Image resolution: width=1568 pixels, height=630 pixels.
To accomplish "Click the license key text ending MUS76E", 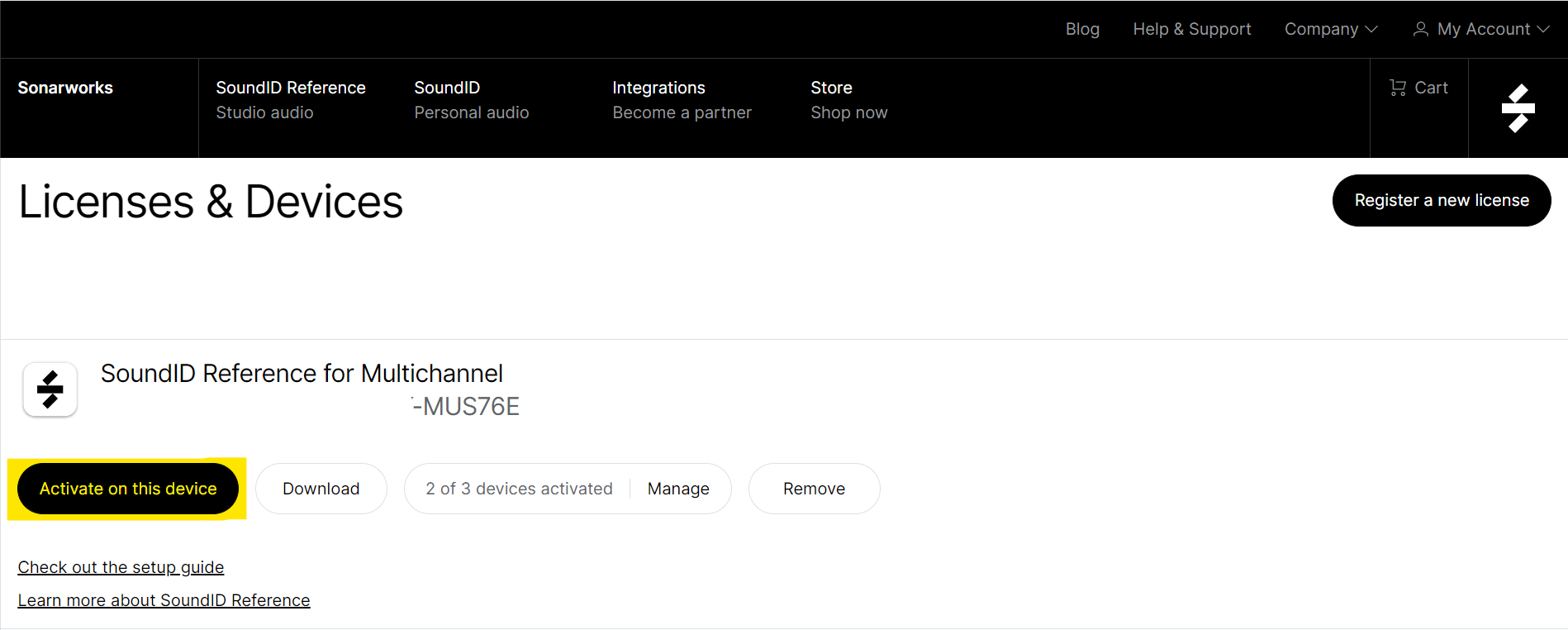I will coord(466,407).
